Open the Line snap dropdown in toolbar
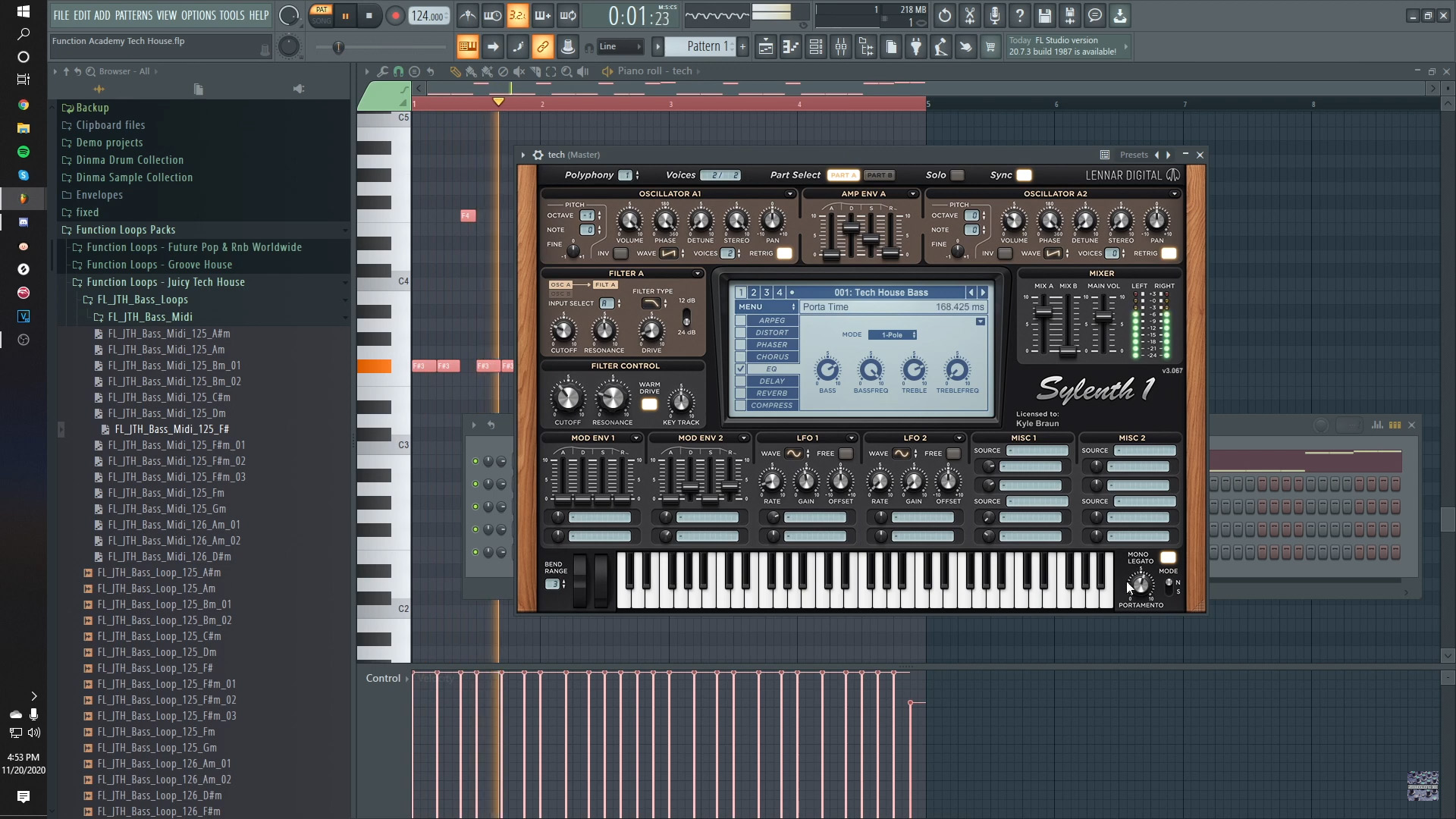Screen dimensions: 1456x819 620,47
